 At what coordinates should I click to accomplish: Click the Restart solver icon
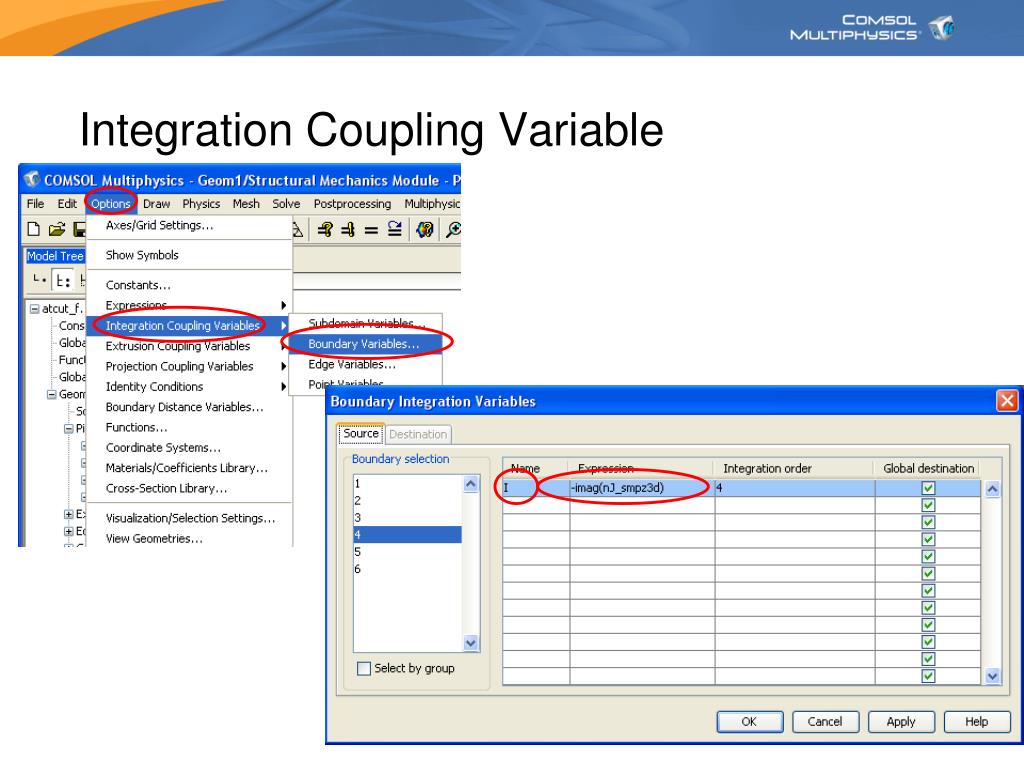click(x=394, y=229)
